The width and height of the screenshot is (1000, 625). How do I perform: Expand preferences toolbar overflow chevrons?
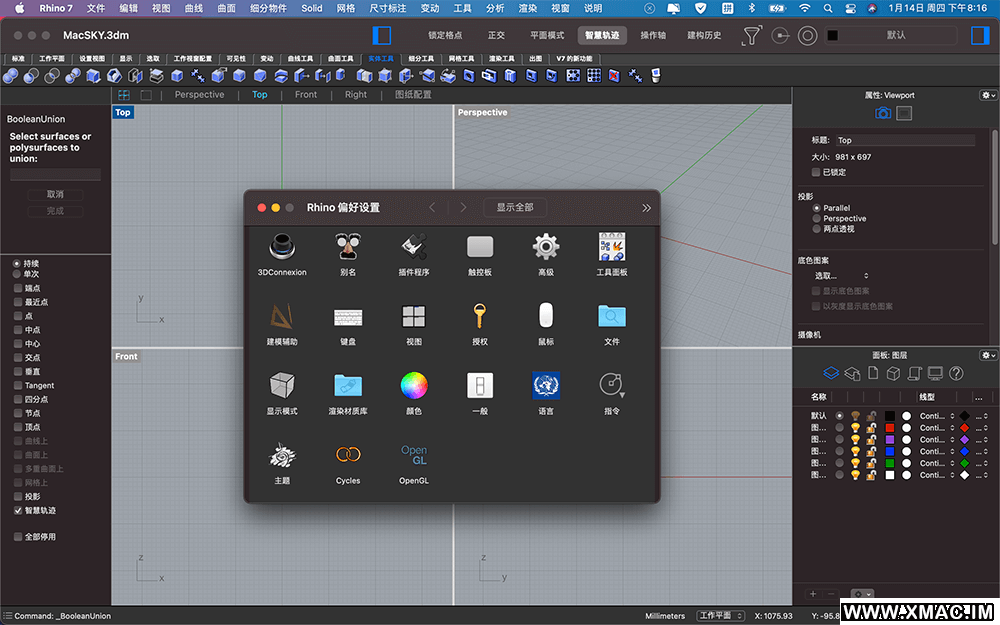coord(646,208)
